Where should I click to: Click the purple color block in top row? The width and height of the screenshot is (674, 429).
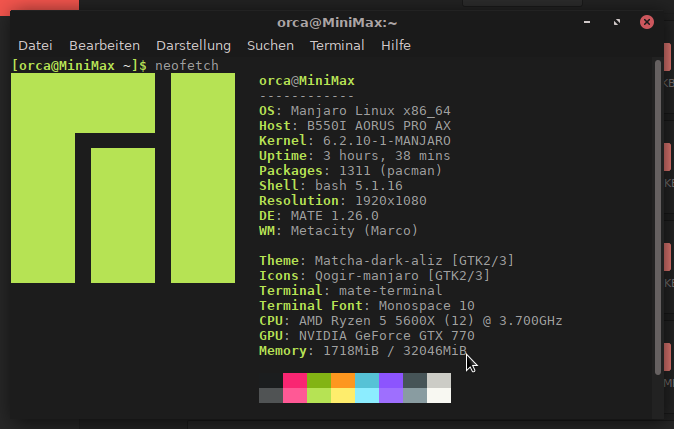[x=391, y=380]
